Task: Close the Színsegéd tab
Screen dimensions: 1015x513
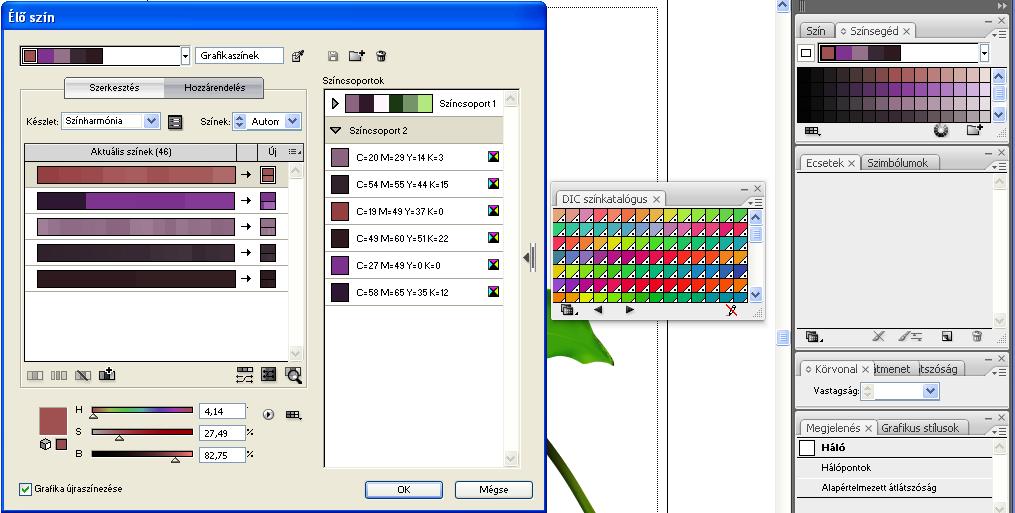Action: [906, 31]
